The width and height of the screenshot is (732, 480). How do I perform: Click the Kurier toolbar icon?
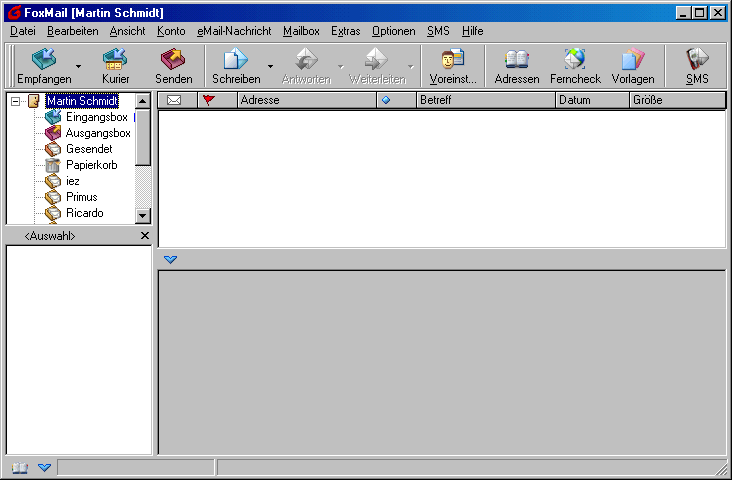point(115,60)
